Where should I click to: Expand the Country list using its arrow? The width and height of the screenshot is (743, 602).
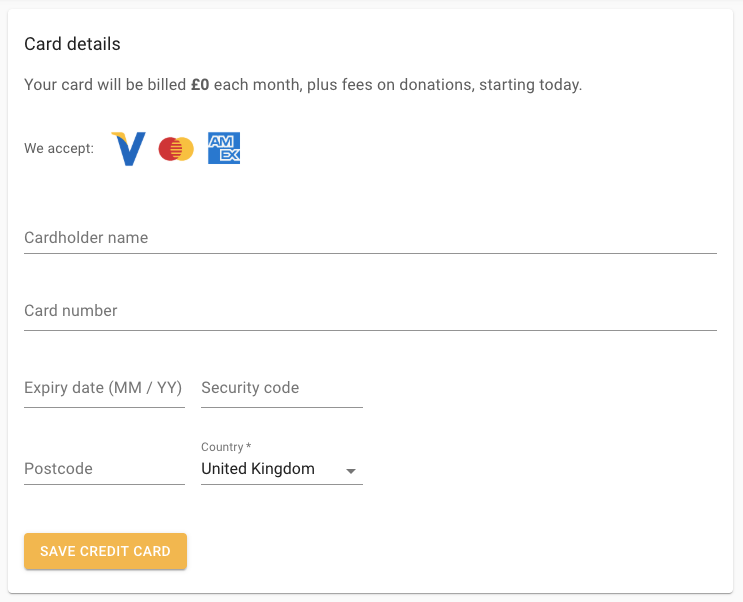point(351,470)
